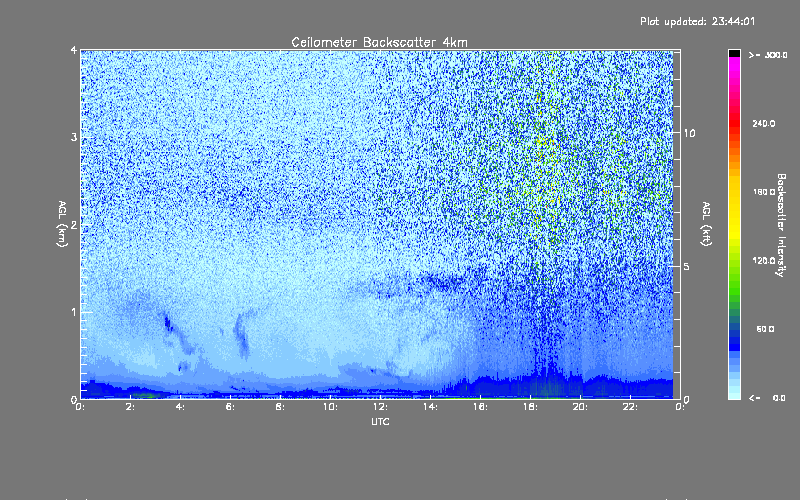Image resolution: width=800 pixels, height=500 pixels.
Task: Click the "4:" tick on the UTC axis
Action: [x=180, y=407]
